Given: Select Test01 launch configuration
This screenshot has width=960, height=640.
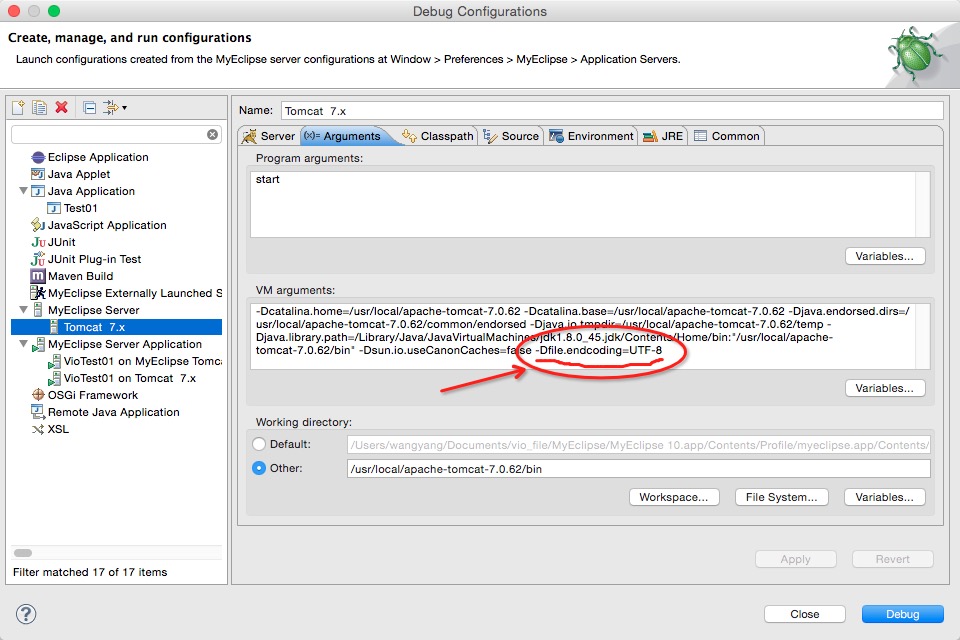Looking at the screenshot, I should [80, 208].
